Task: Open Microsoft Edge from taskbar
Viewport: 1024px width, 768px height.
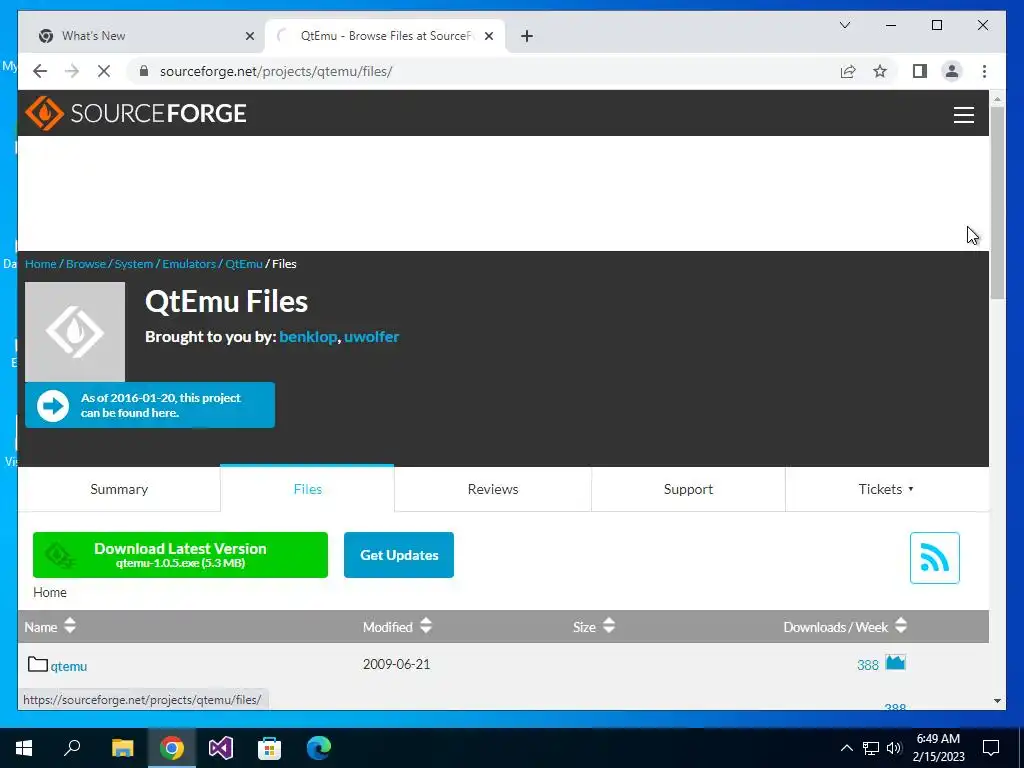Action: pyautogui.click(x=319, y=748)
